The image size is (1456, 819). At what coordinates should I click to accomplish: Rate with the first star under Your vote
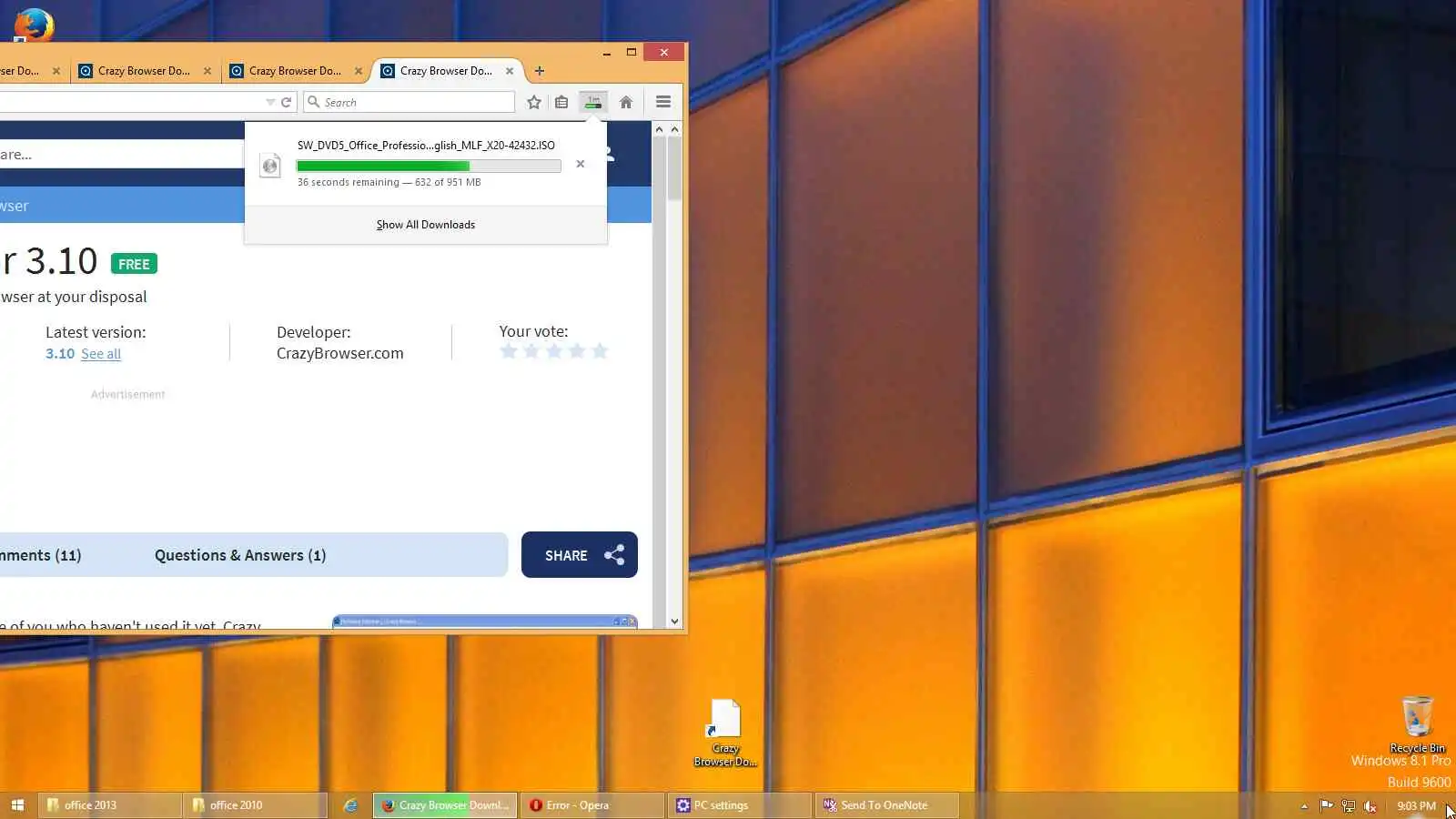pos(509,351)
